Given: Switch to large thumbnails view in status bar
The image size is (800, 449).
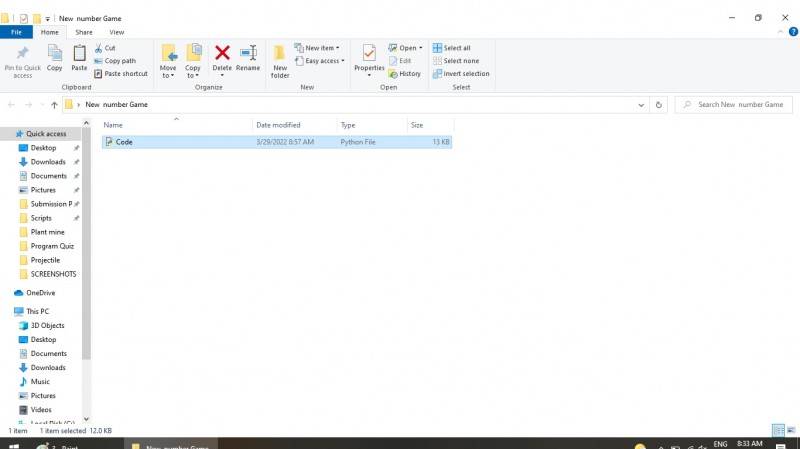Looking at the screenshot, I should click(x=791, y=430).
